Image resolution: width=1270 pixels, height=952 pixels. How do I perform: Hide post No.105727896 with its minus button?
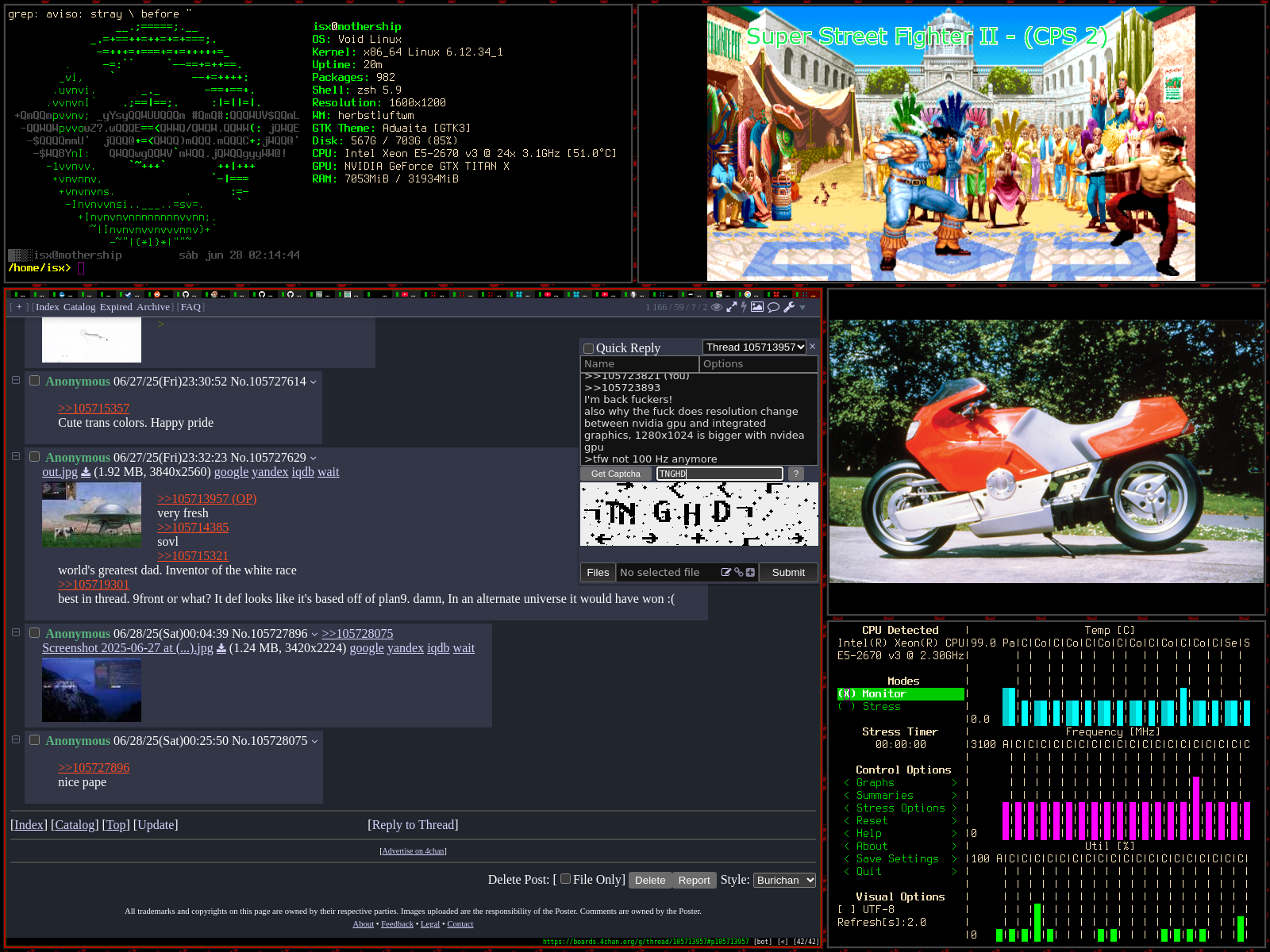15,633
